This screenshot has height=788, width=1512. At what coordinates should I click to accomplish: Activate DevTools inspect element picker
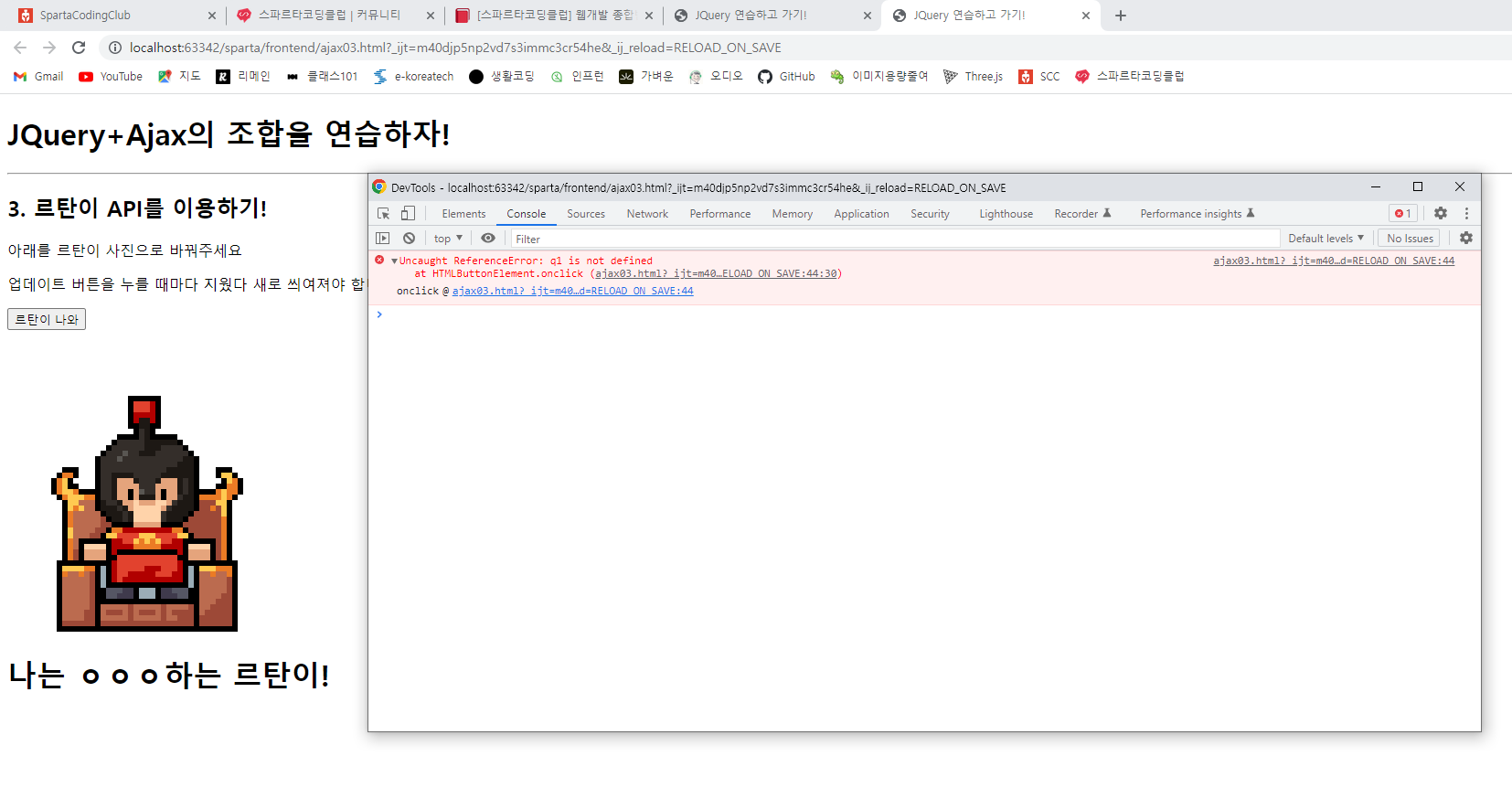[384, 213]
